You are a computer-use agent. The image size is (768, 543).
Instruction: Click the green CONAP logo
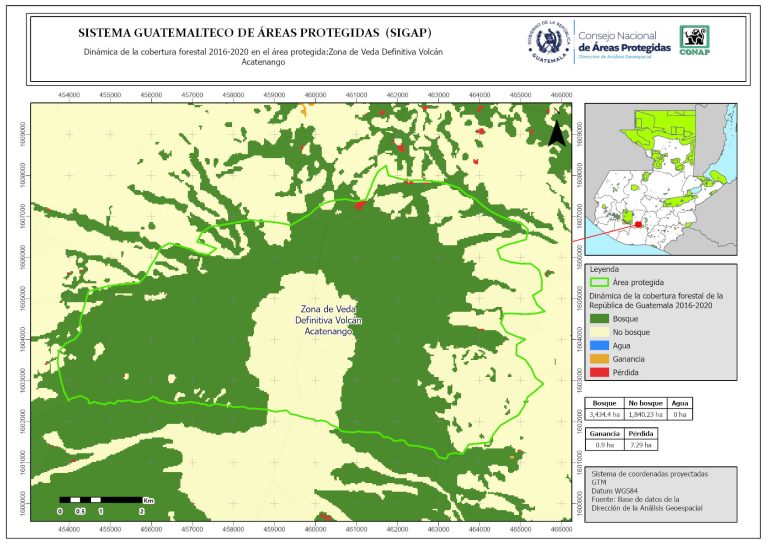click(696, 39)
